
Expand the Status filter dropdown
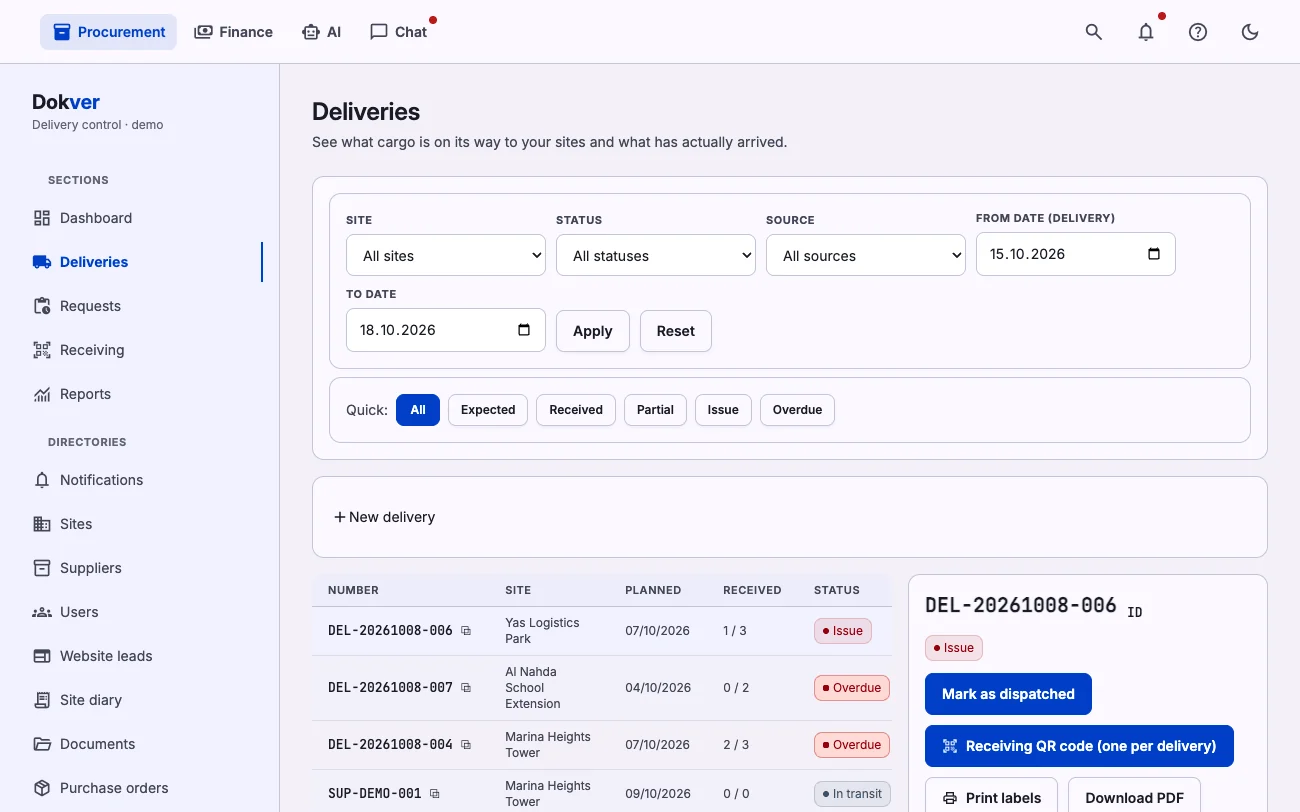point(656,255)
